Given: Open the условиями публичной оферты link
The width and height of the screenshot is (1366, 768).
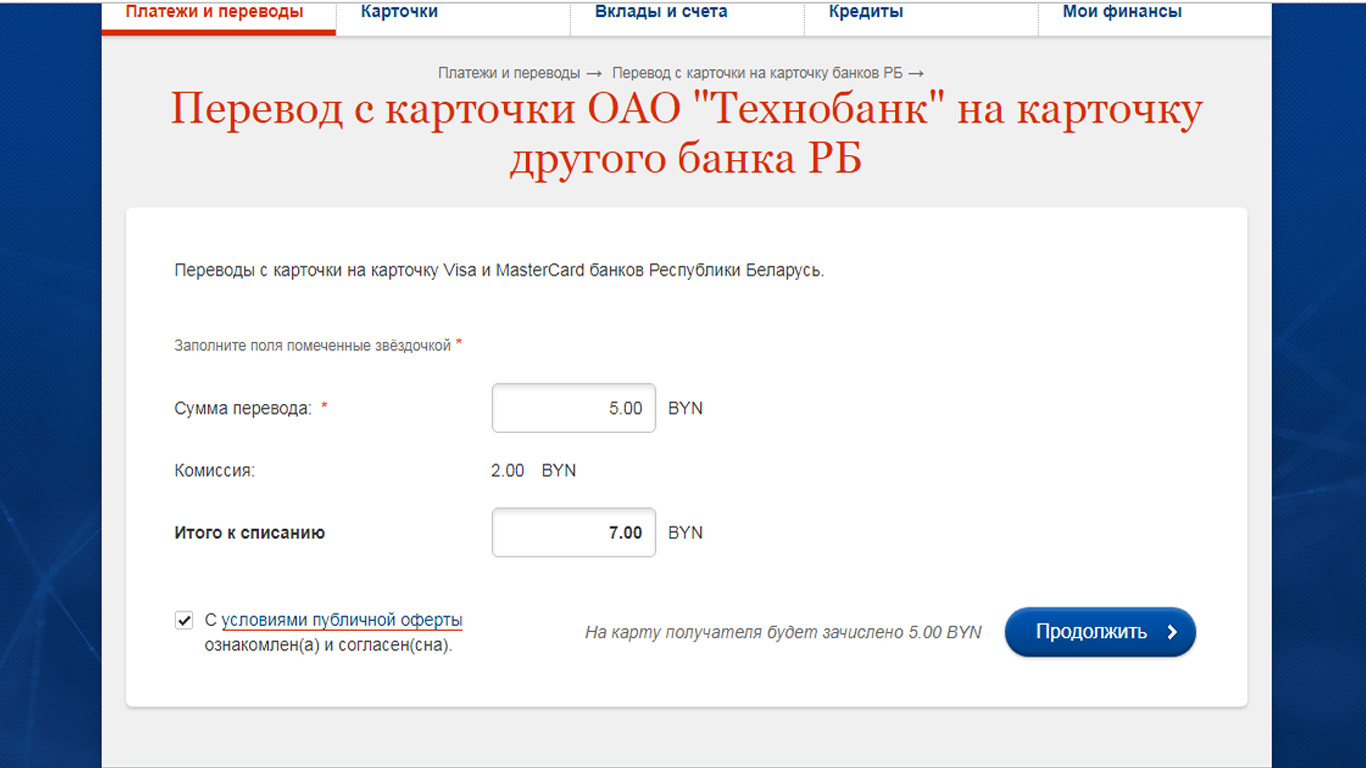Looking at the screenshot, I should coord(342,620).
